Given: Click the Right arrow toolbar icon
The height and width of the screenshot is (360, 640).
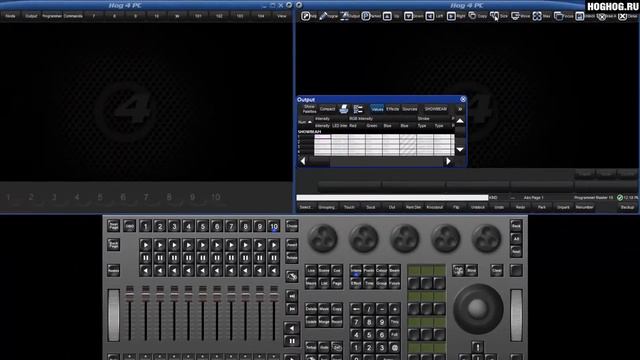Looking at the screenshot, I should 451,16.
